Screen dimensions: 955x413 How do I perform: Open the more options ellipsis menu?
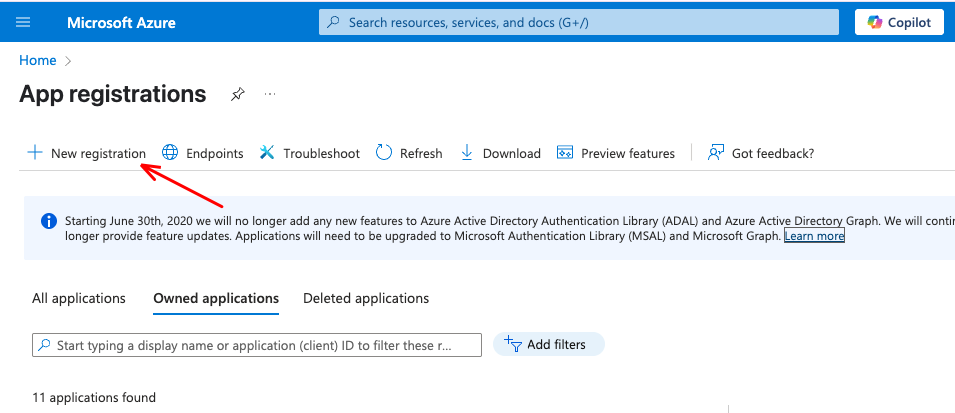[x=269, y=94]
